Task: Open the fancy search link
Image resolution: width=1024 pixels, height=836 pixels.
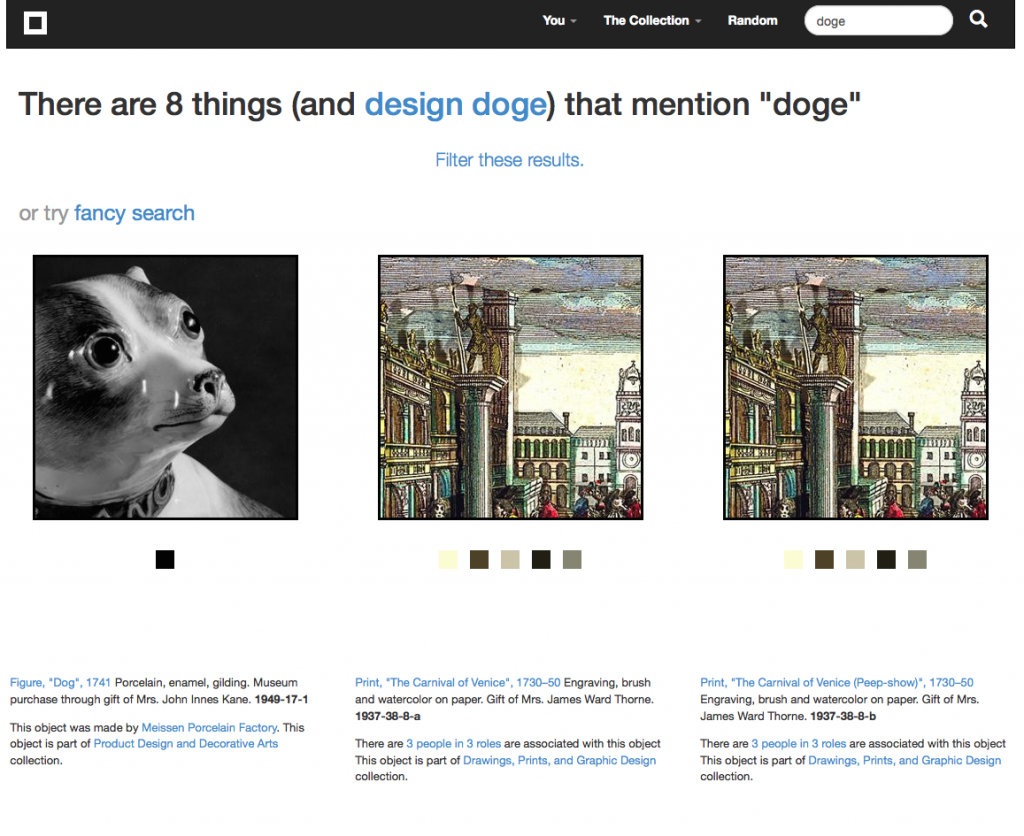Action: (x=134, y=214)
